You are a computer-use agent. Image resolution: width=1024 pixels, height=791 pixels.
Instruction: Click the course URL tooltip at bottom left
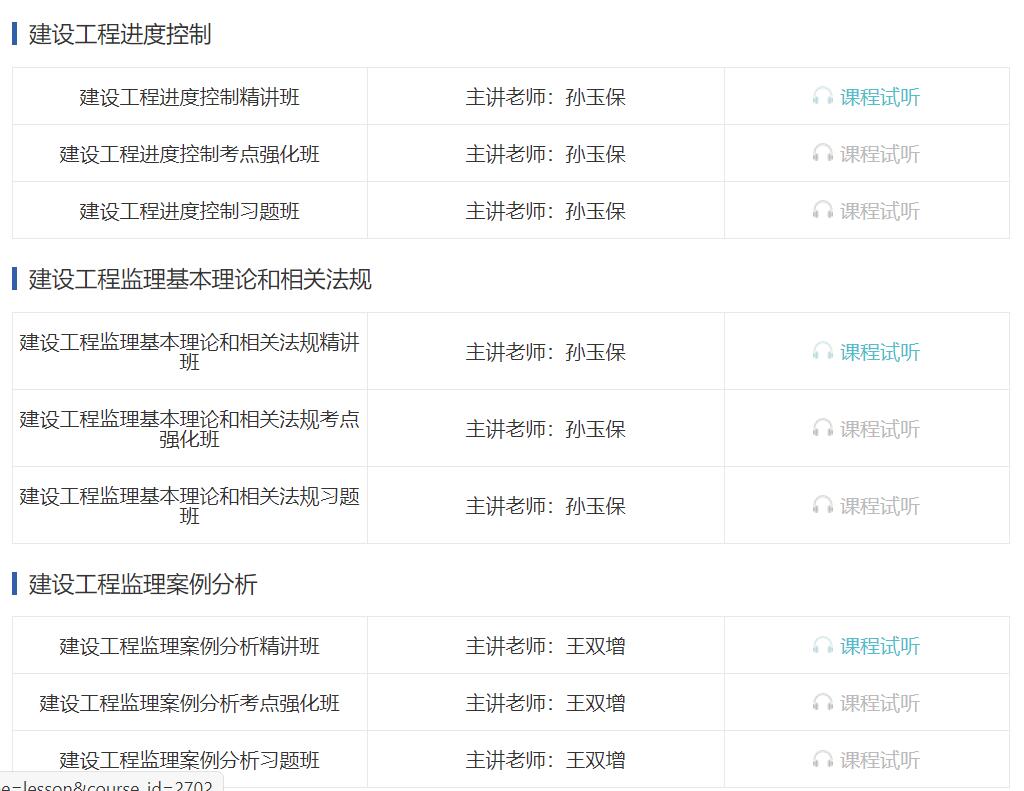click(x=108, y=784)
